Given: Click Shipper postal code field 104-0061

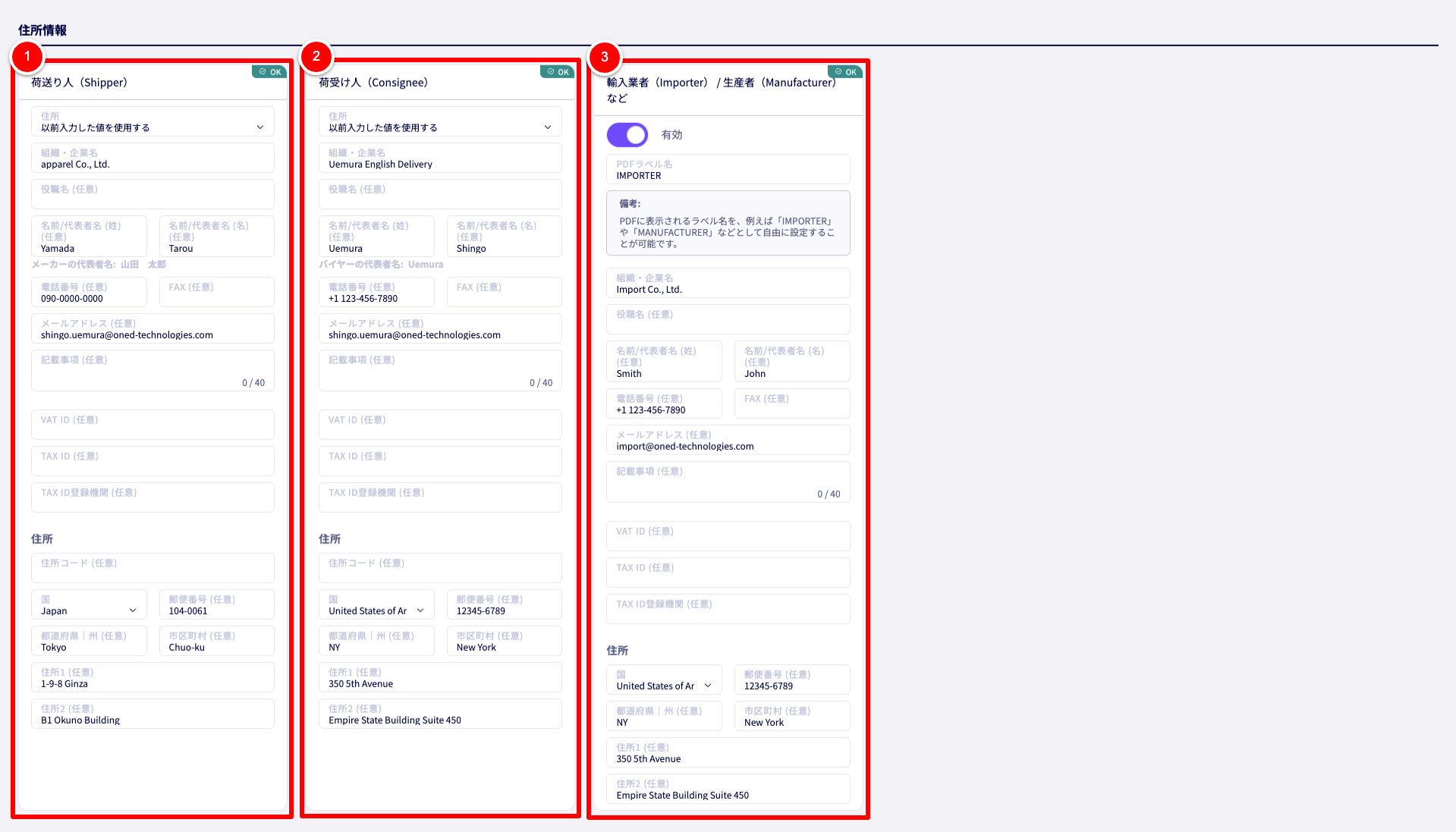Looking at the screenshot, I should coord(216,605).
